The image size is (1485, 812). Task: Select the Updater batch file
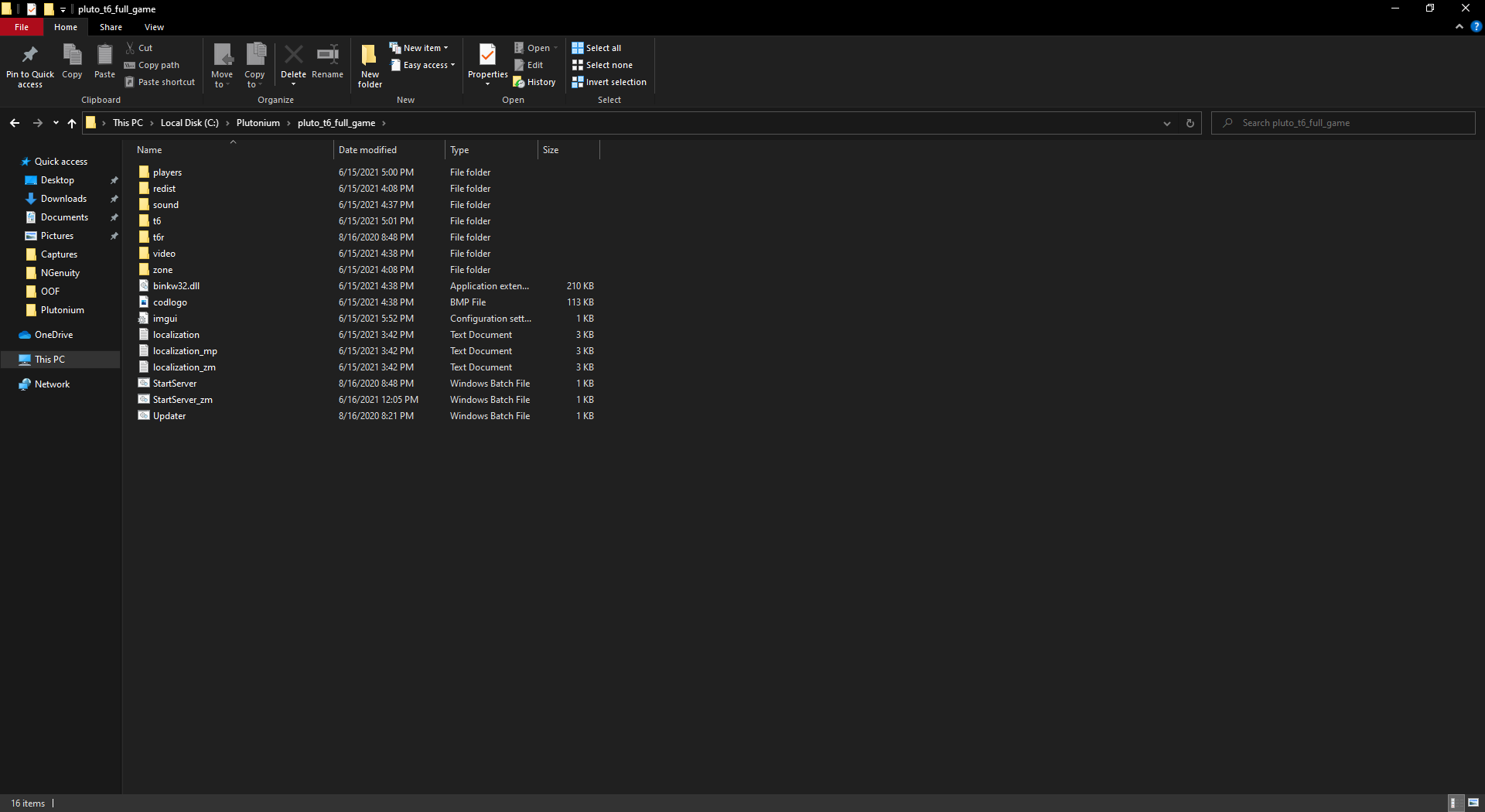click(x=169, y=416)
